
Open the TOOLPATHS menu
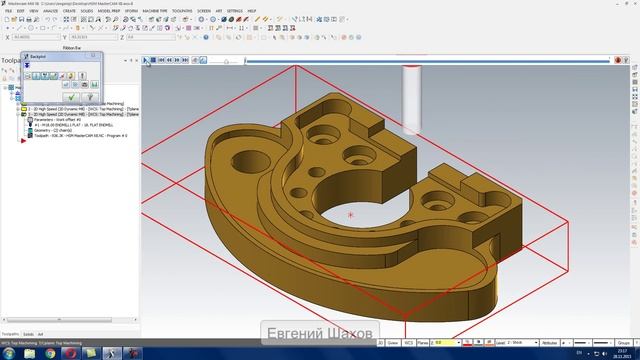tap(182, 11)
